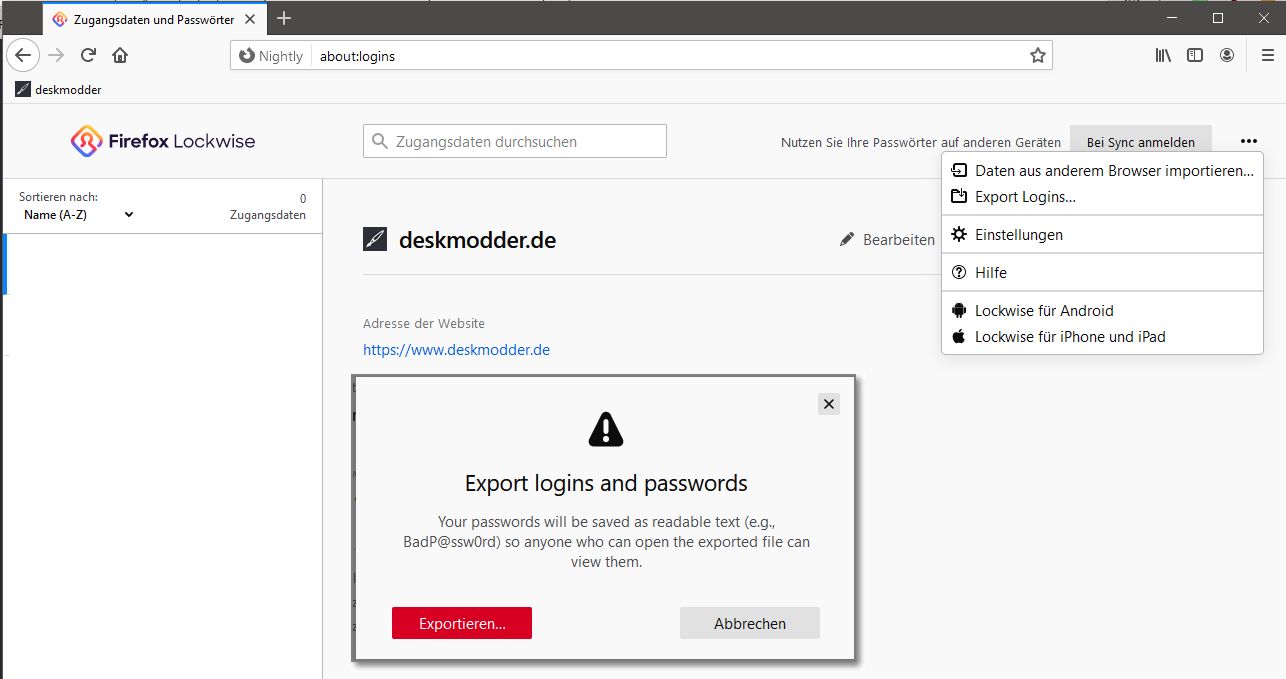Click the Bearbeiten edit button

887,240
